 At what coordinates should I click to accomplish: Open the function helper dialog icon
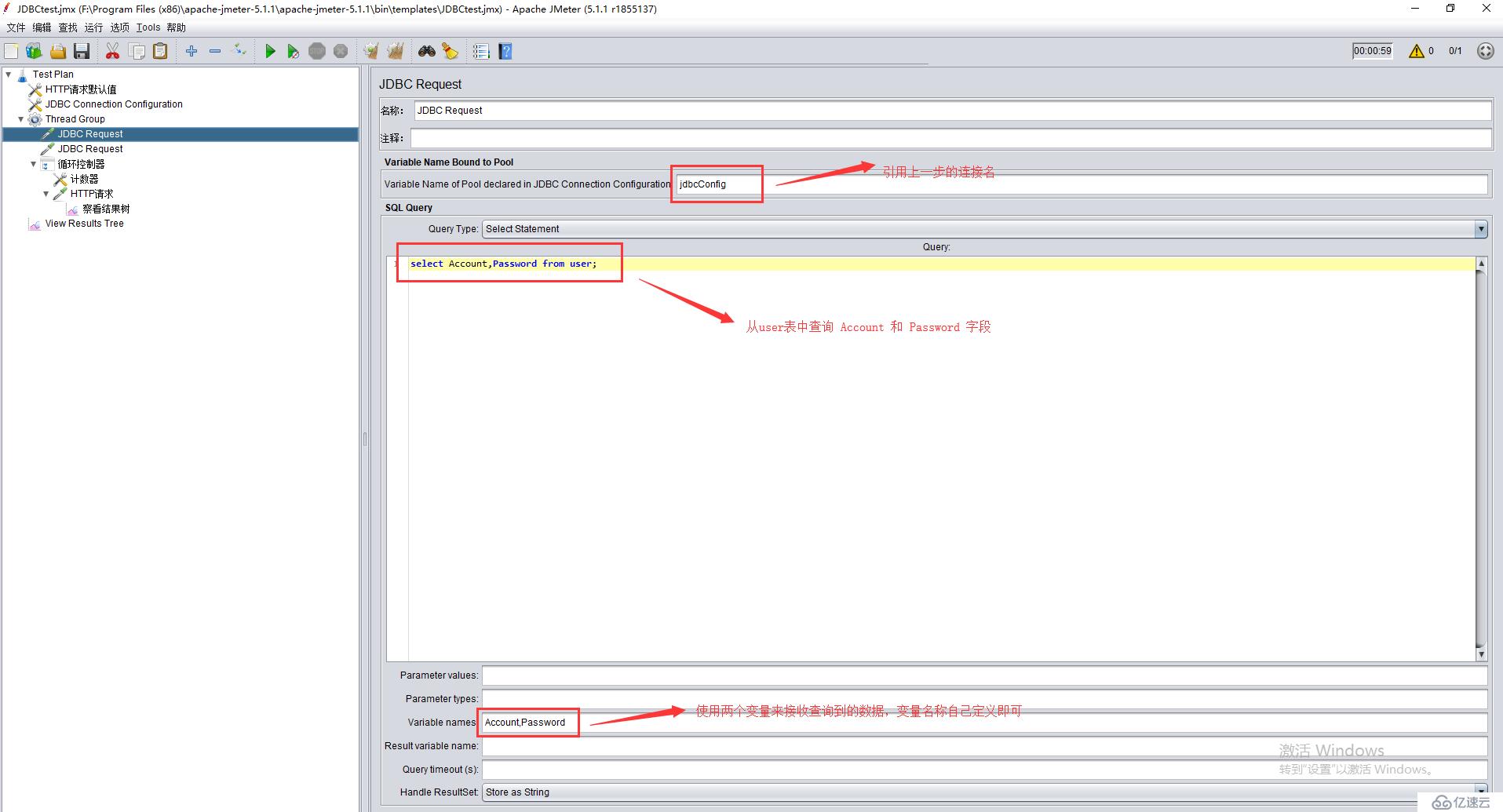point(481,51)
